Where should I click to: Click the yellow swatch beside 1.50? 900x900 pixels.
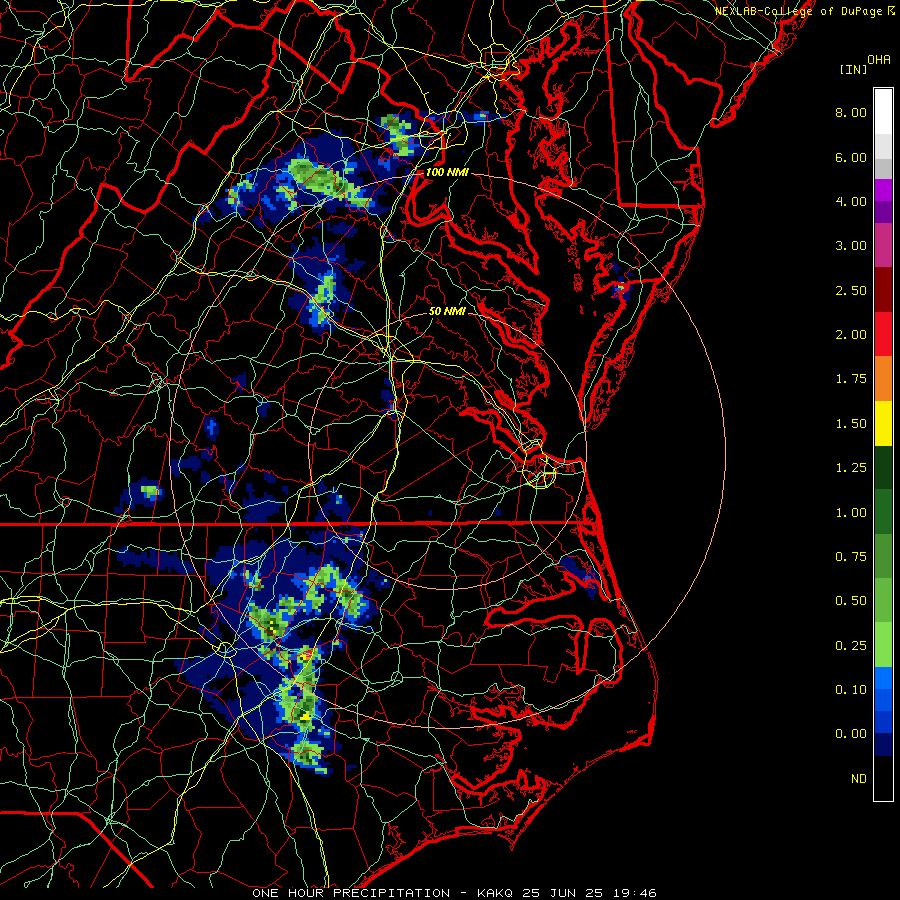tap(883, 423)
